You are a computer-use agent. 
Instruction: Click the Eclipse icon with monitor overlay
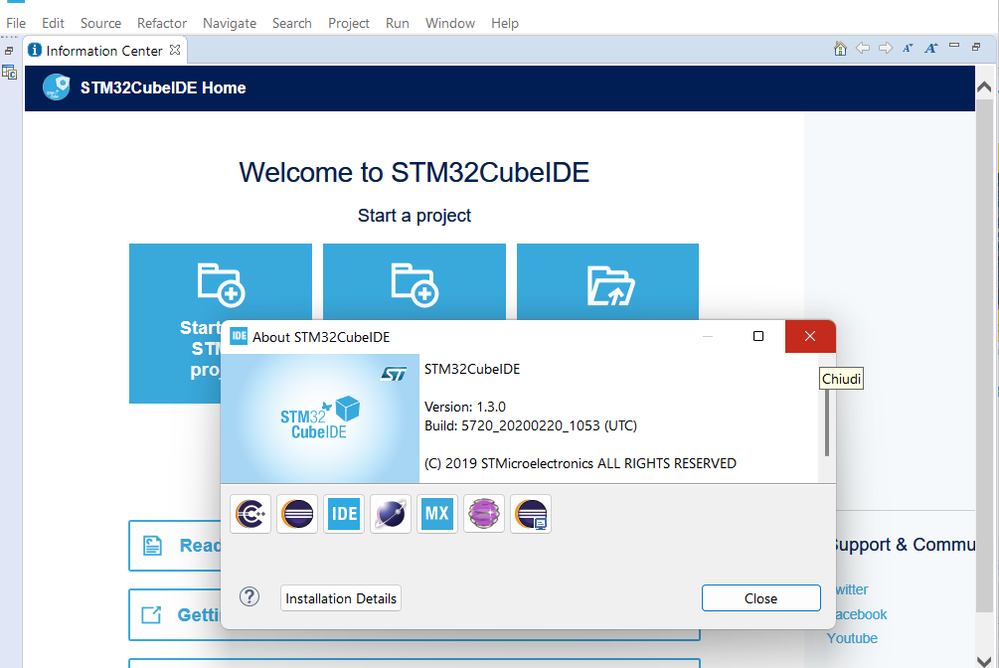531,514
